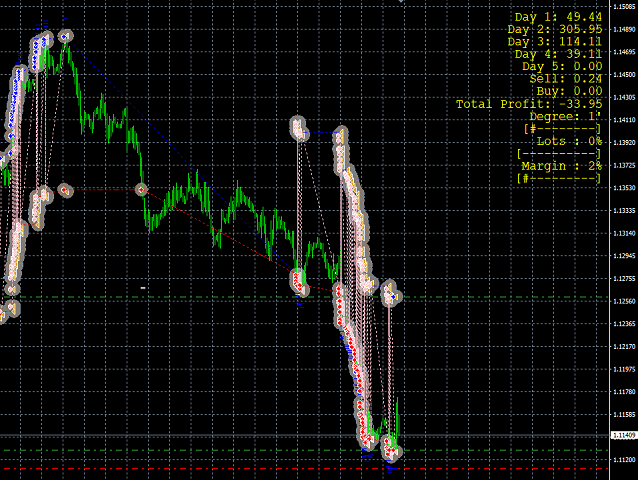The width and height of the screenshot is (640, 480).
Task: Click the highlighted current price label 1.11409
Action: pyautogui.click(x=624, y=436)
